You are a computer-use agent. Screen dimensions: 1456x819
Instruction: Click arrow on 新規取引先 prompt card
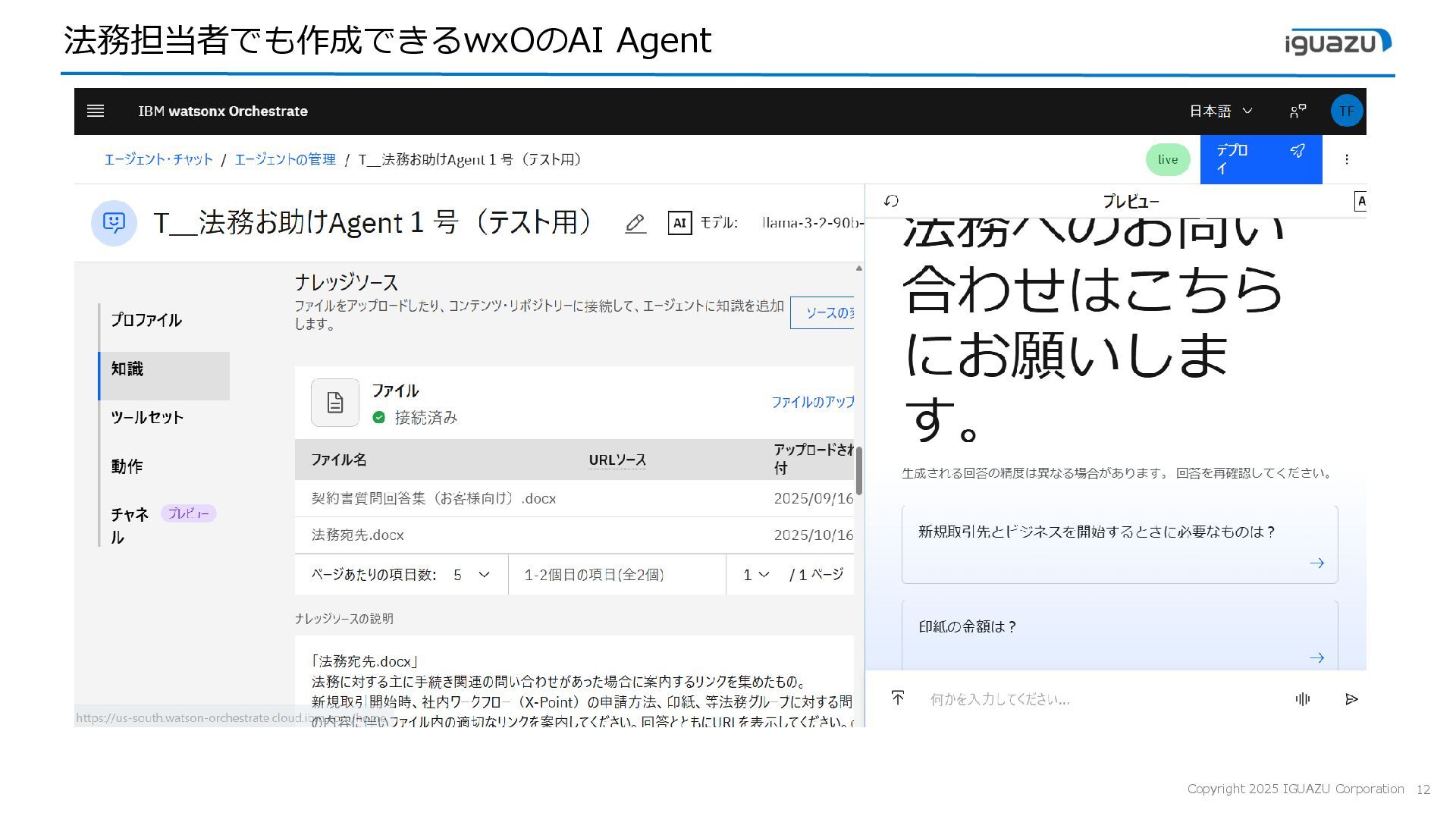click(x=1316, y=563)
